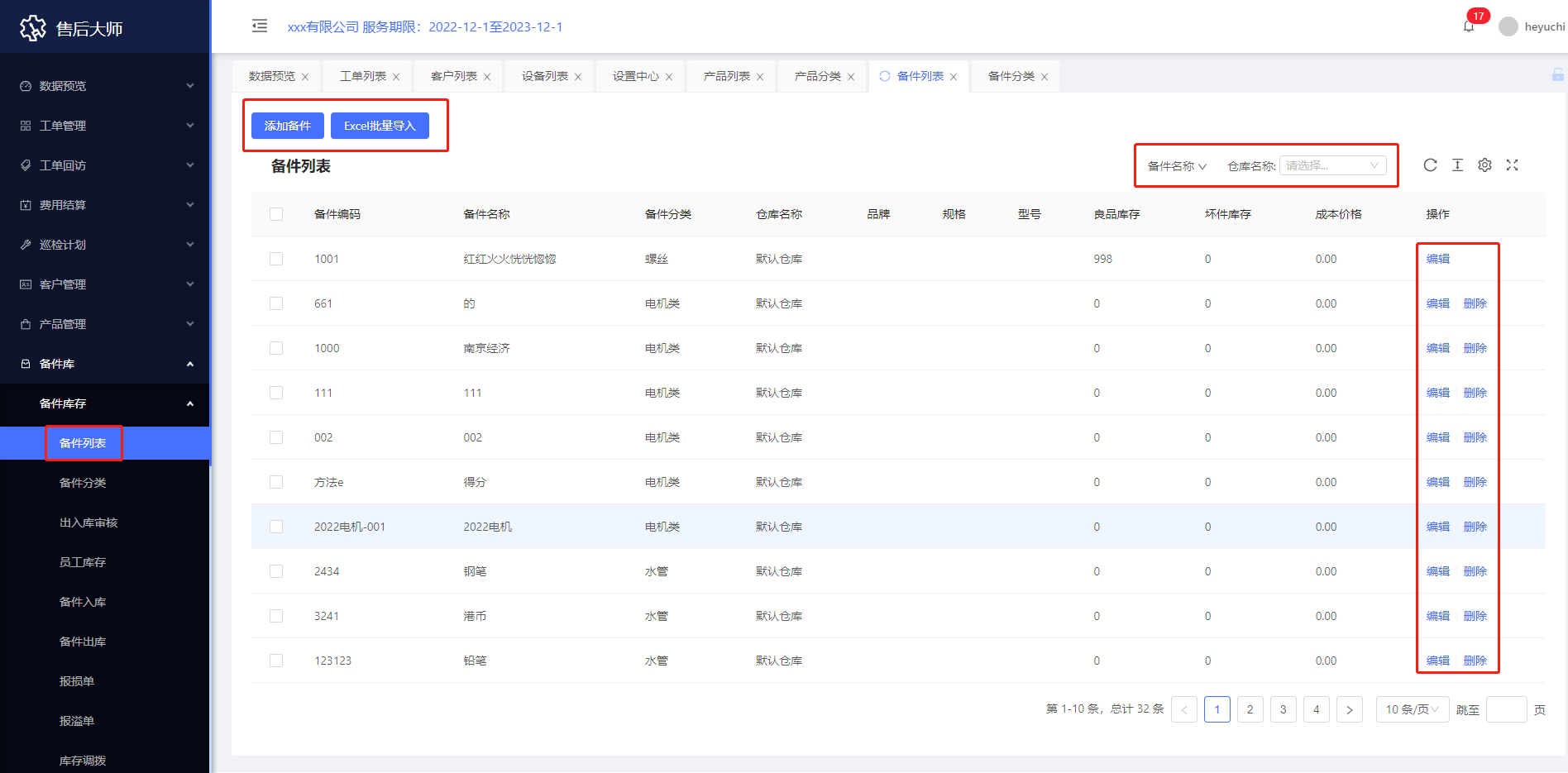Change the 10 条/页 page size

pyautogui.click(x=1412, y=709)
